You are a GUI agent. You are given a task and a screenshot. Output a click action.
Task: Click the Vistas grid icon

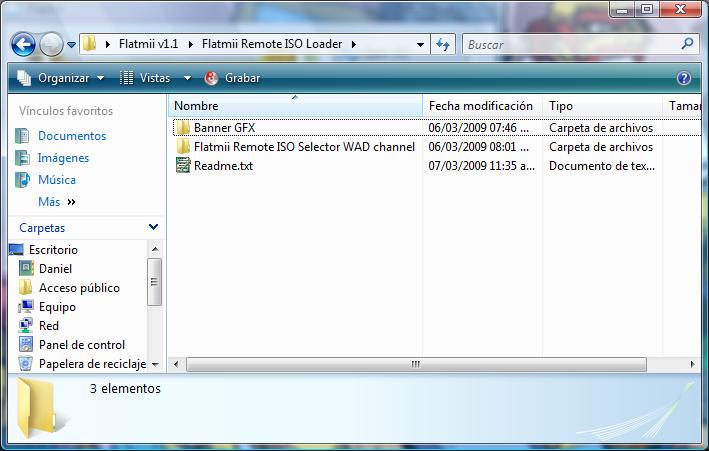point(126,78)
